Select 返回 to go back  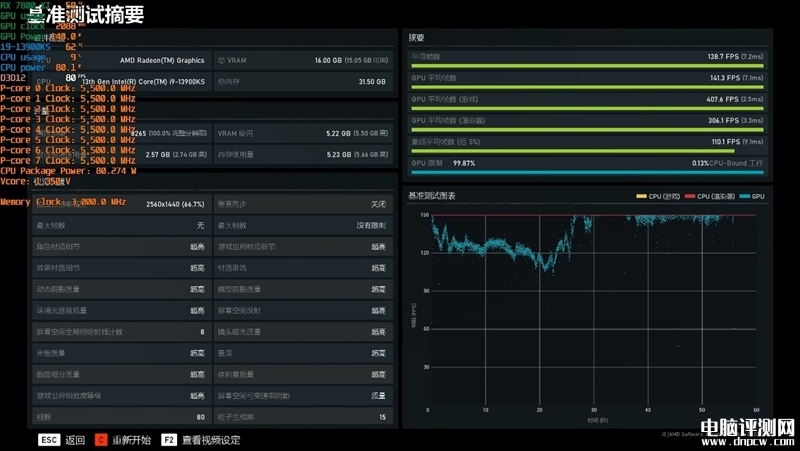(75, 440)
